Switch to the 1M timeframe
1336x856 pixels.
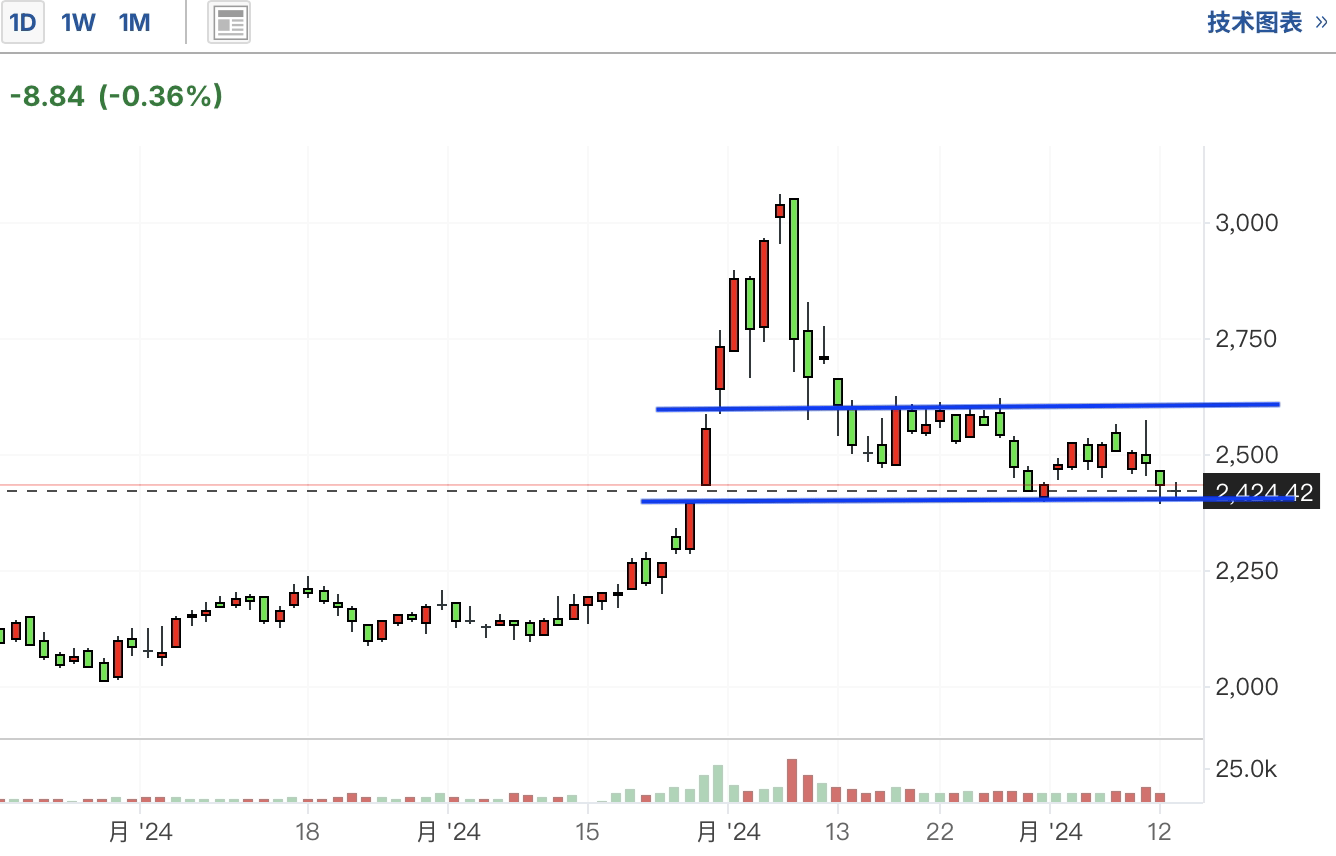(x=134, y=22)
